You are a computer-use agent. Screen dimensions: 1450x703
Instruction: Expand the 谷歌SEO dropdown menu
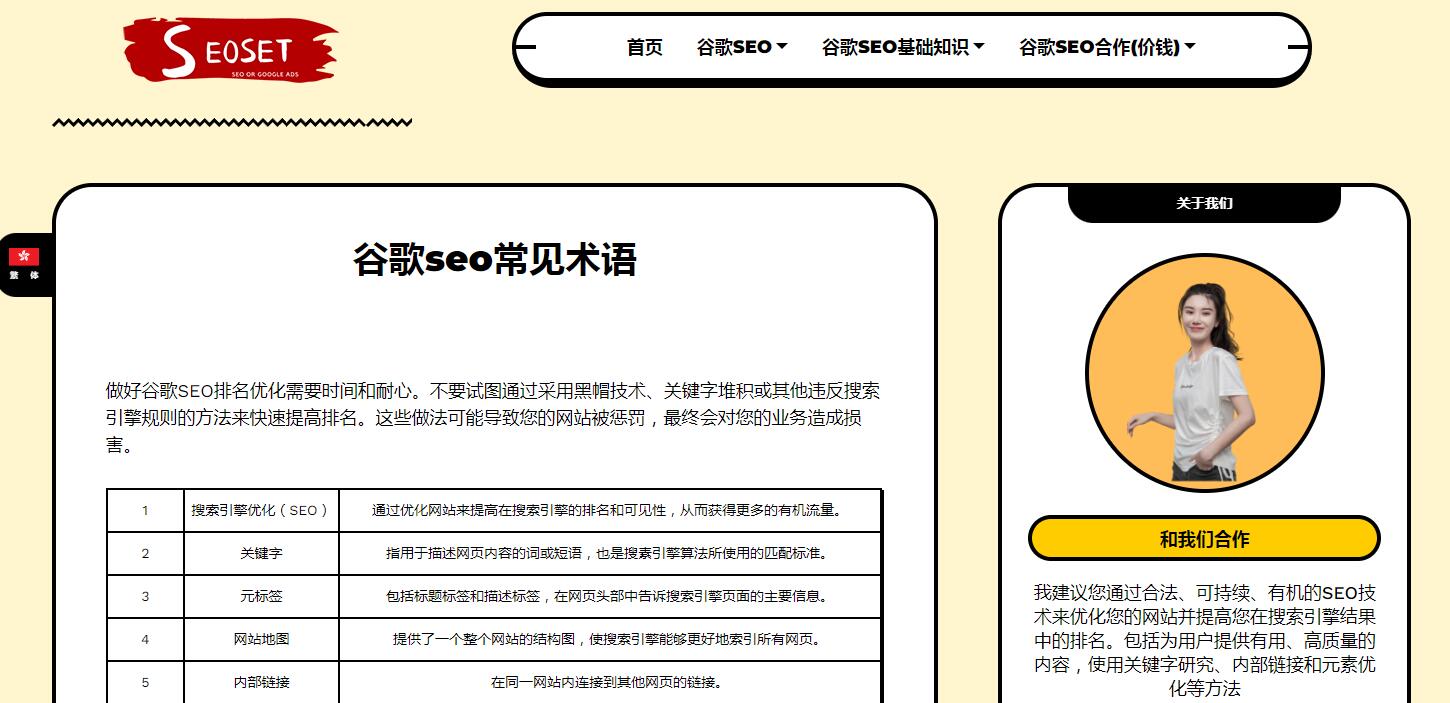point(742,47)
